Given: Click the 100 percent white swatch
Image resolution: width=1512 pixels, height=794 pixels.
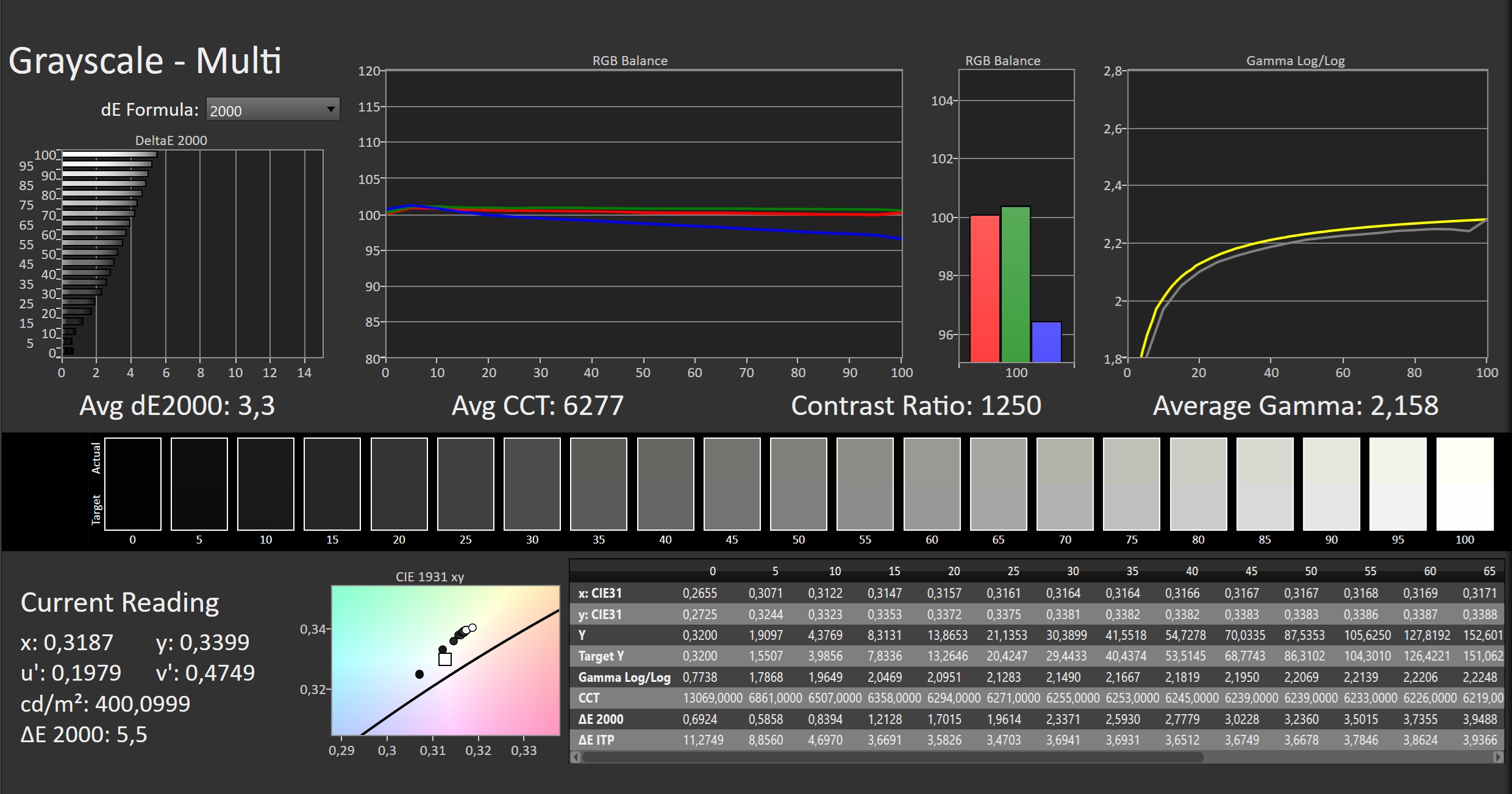Looking at the screenshot, I should coord(1466,483).
